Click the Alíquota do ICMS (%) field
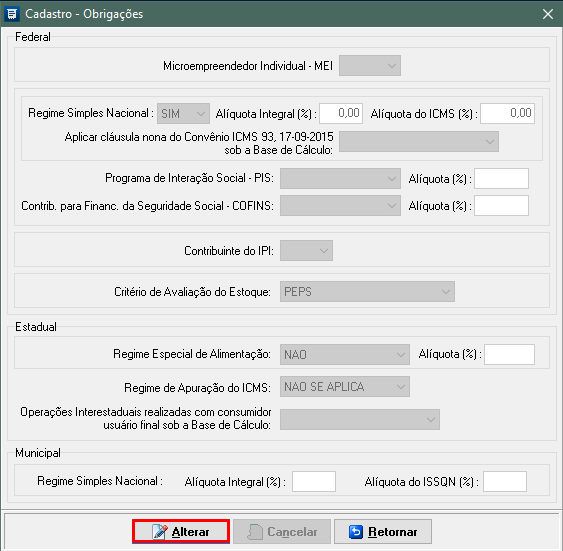The image size is (563, 551). (x=507, y=113)
